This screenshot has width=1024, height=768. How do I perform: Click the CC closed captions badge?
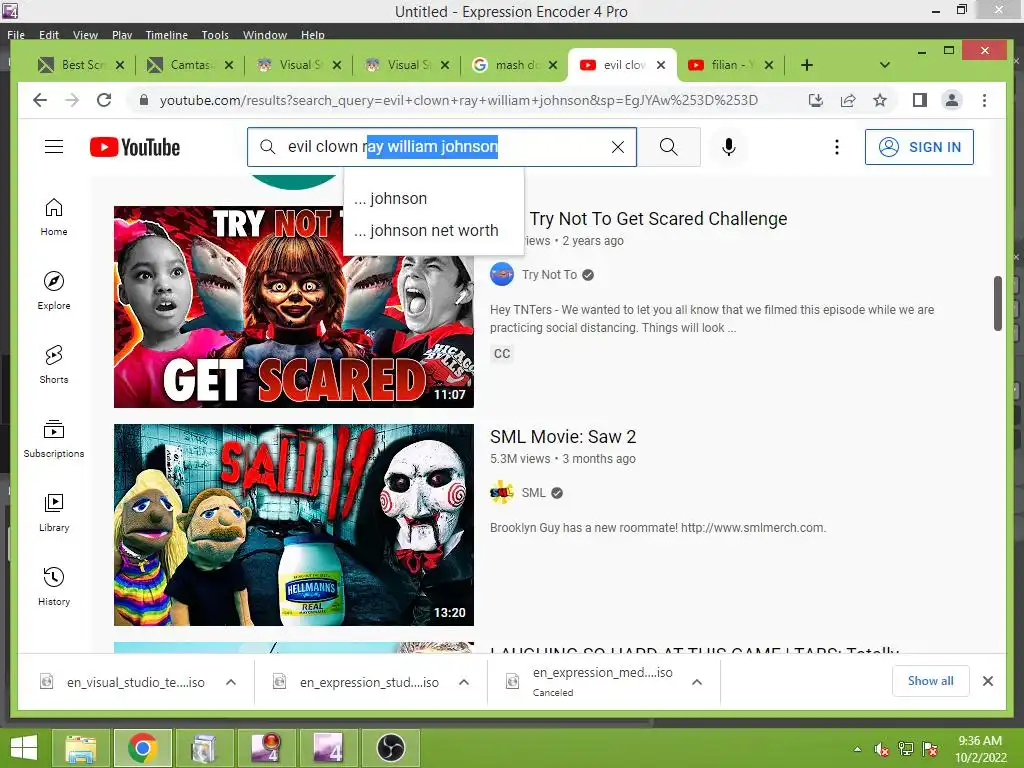pyautogui.click(x=502, y=353)
